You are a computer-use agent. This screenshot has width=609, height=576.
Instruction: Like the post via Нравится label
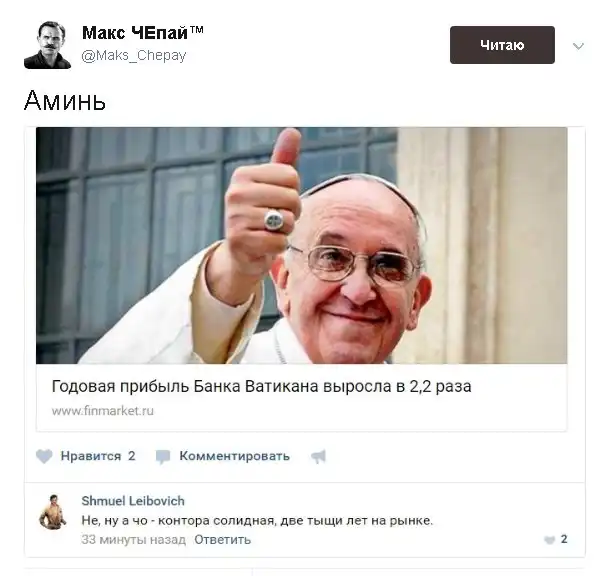coord(90,456)
